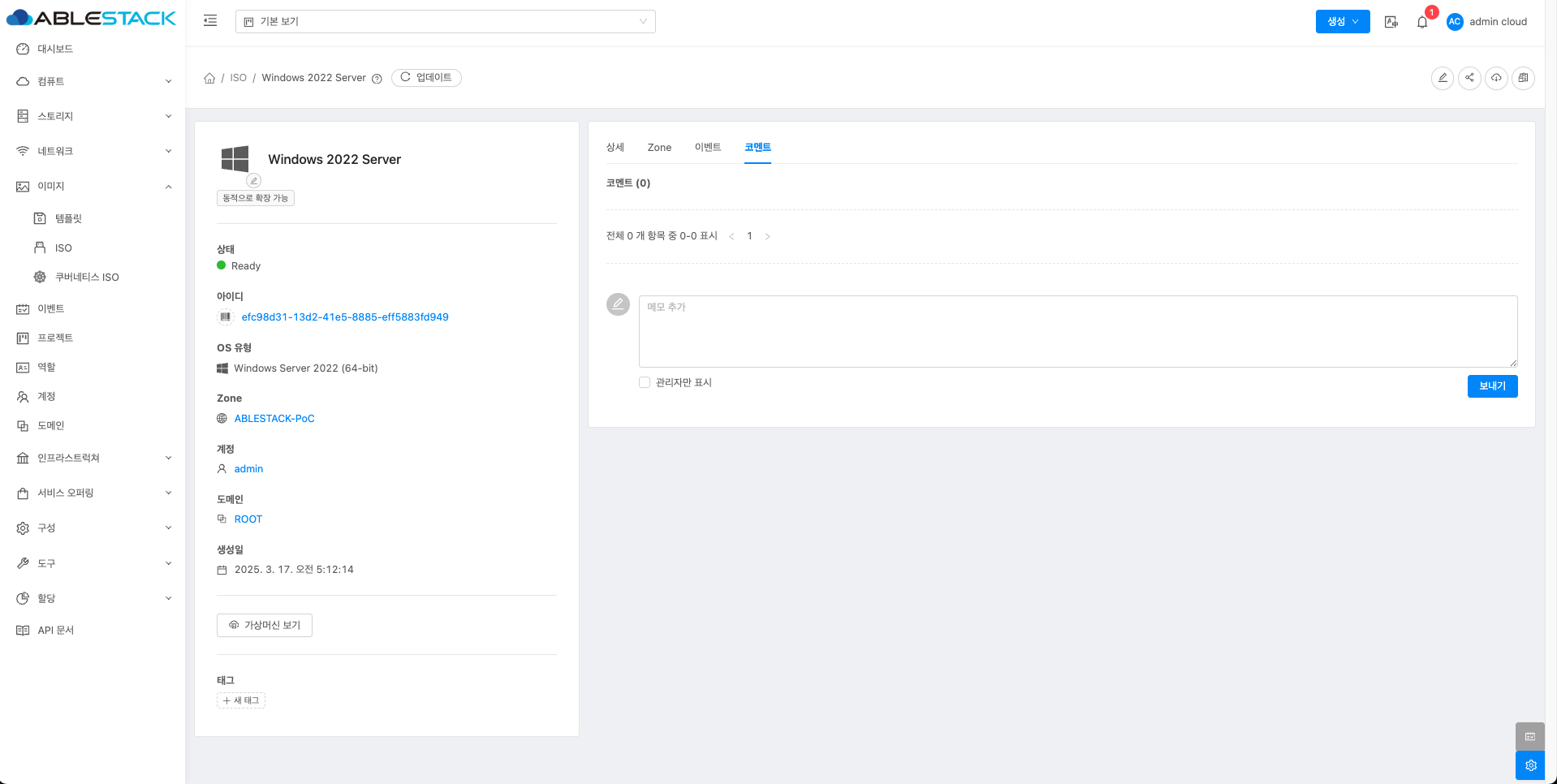This screenshot has height=784, width=1557.
Task: Open 도메인 in the sidebar
Action: click(x=93, y=425)
